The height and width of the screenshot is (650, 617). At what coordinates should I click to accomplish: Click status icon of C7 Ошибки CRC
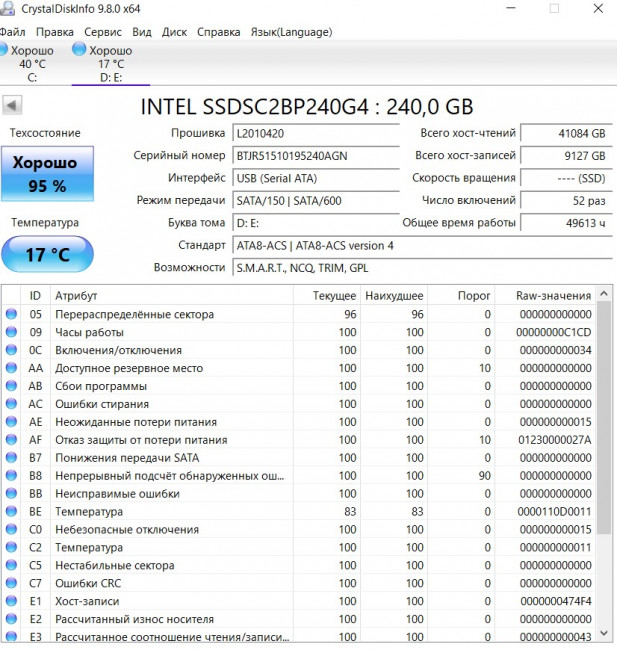click(11, 583)
